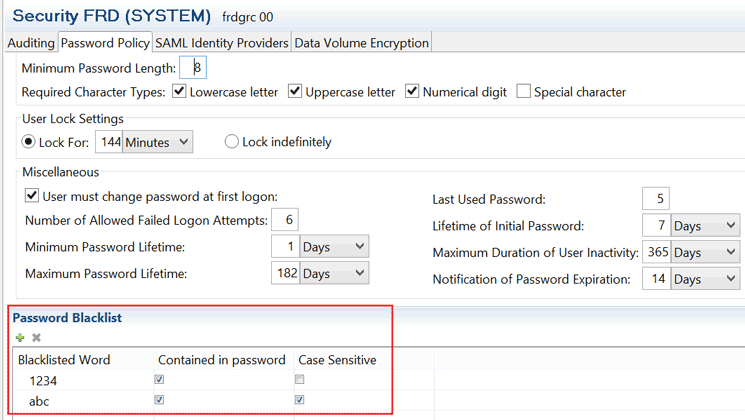Toggle Lowercase letter requirement checkbox

point(179,92)
